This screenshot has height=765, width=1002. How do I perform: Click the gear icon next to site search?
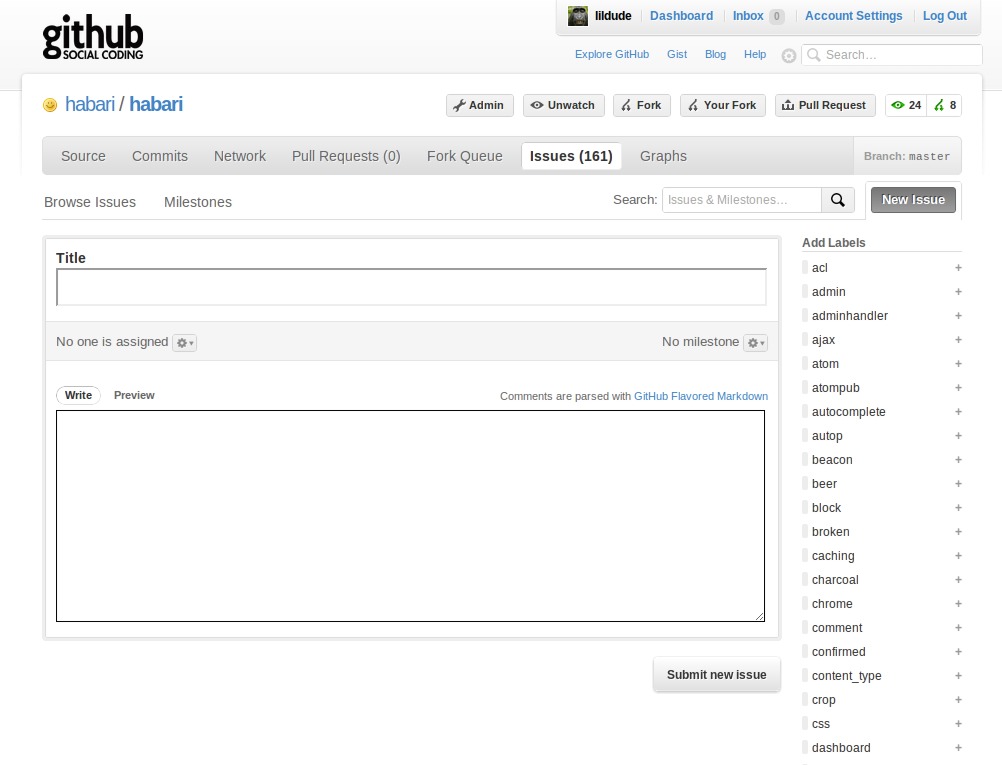click(788, 55)
